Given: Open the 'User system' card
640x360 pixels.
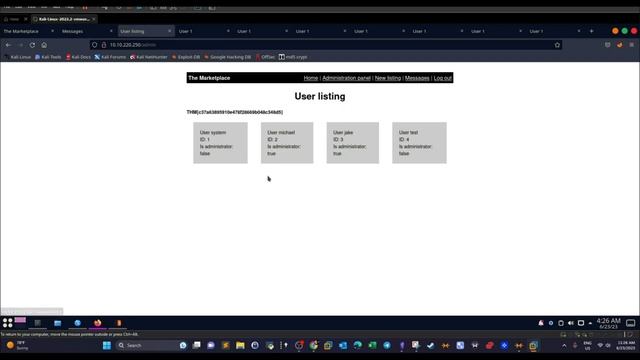Looking at the screenshot, I should [220, 143].
